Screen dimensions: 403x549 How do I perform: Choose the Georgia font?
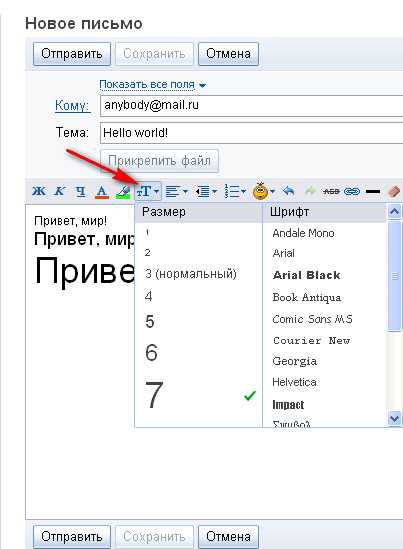point(294,361)
